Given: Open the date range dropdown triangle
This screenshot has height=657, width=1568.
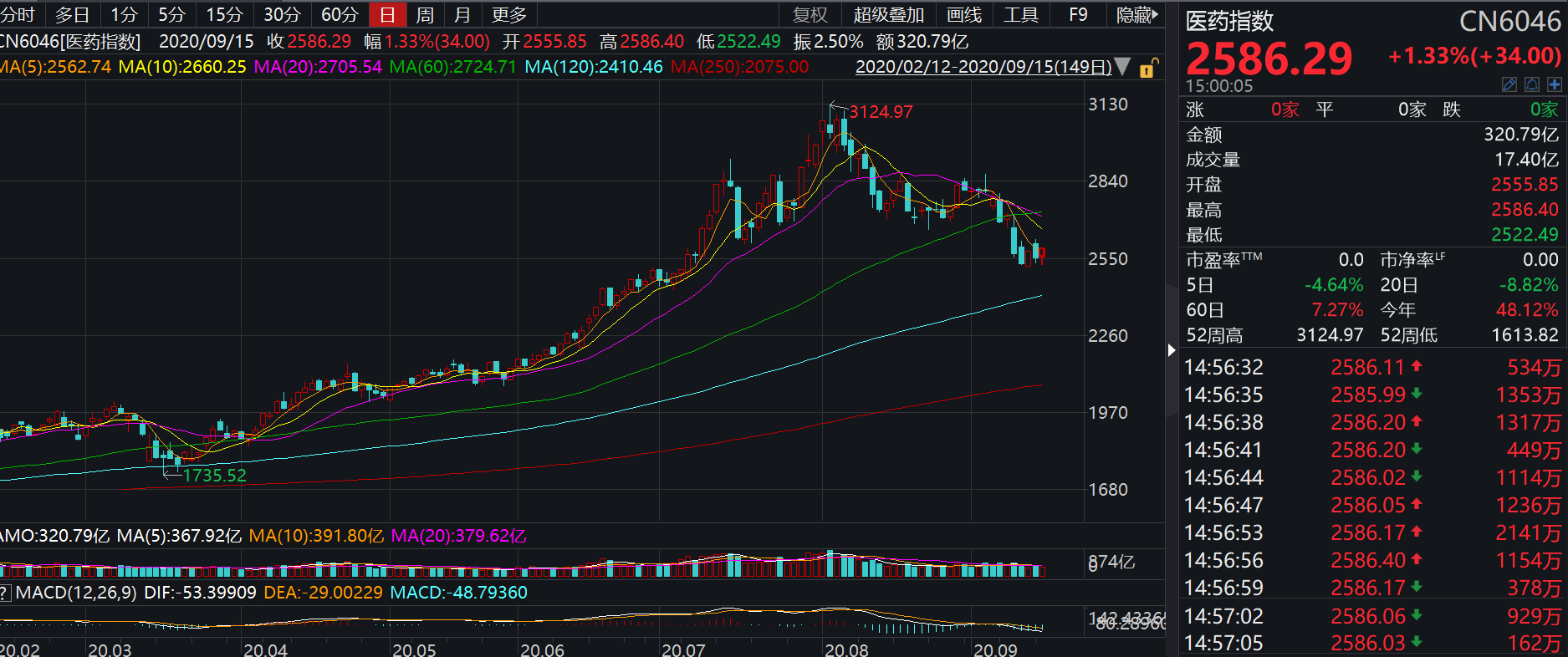Looking at the screenshot, I should (1123, 67).
